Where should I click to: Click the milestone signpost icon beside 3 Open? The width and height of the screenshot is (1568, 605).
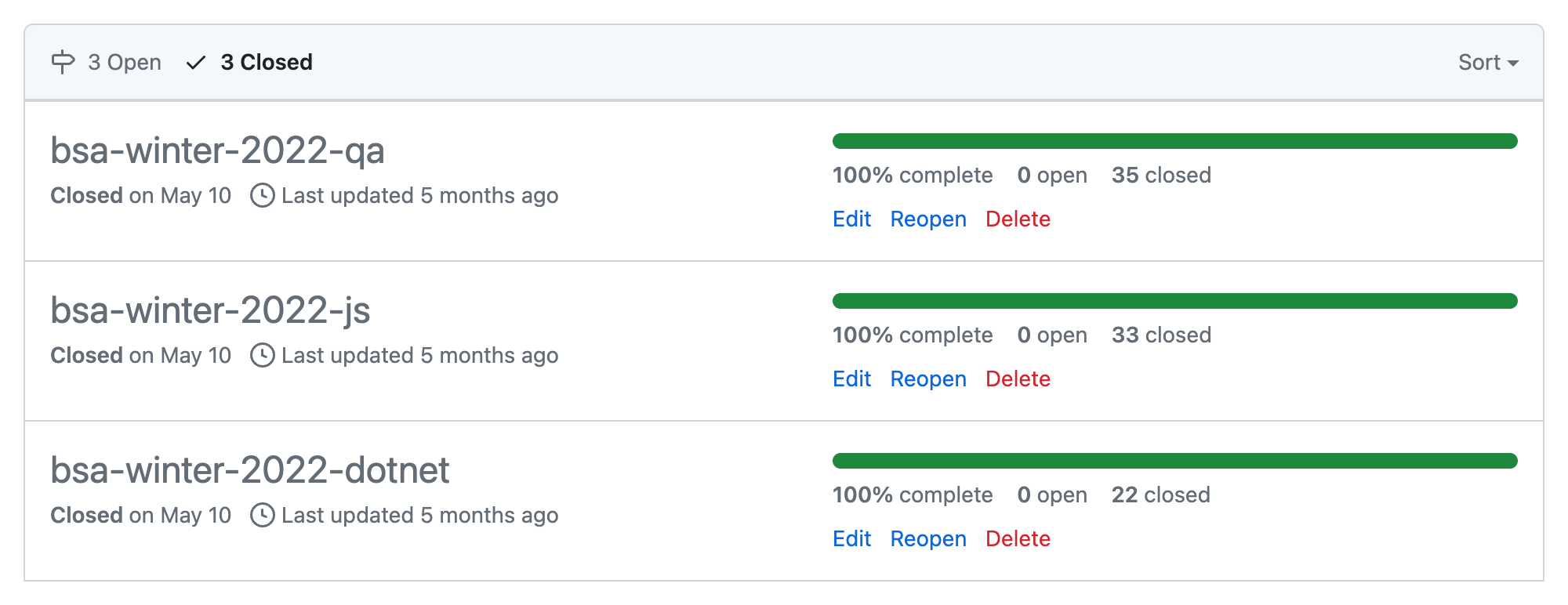pos(63,62)
